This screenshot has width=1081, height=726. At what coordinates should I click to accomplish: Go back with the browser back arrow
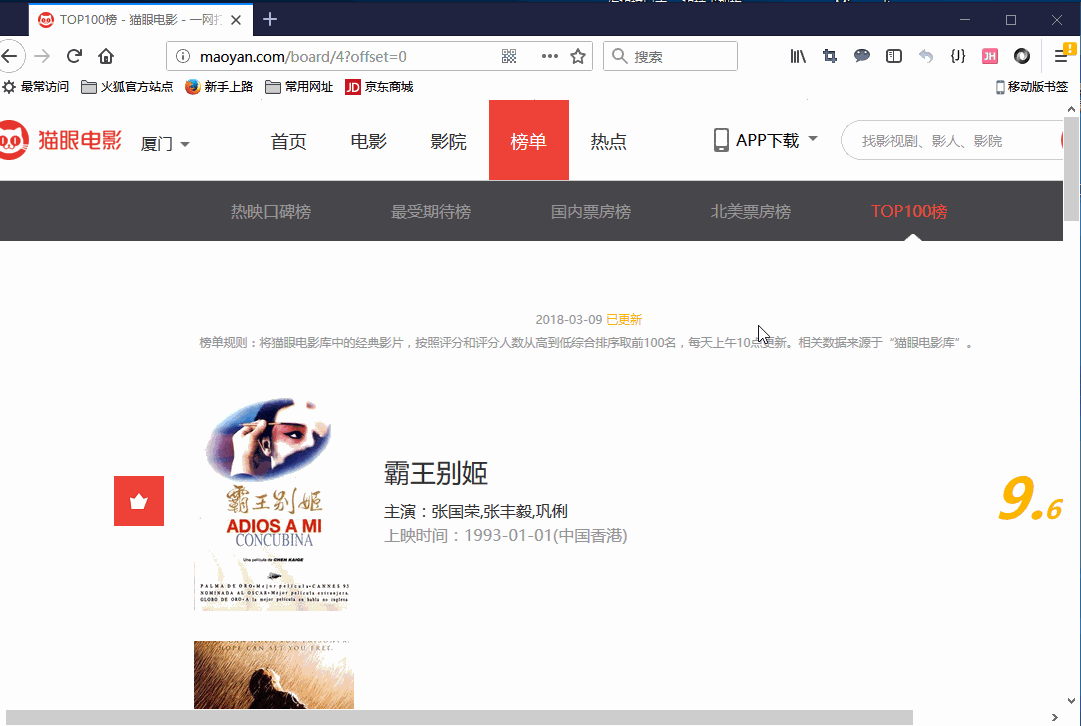click(x=10, y=57)
